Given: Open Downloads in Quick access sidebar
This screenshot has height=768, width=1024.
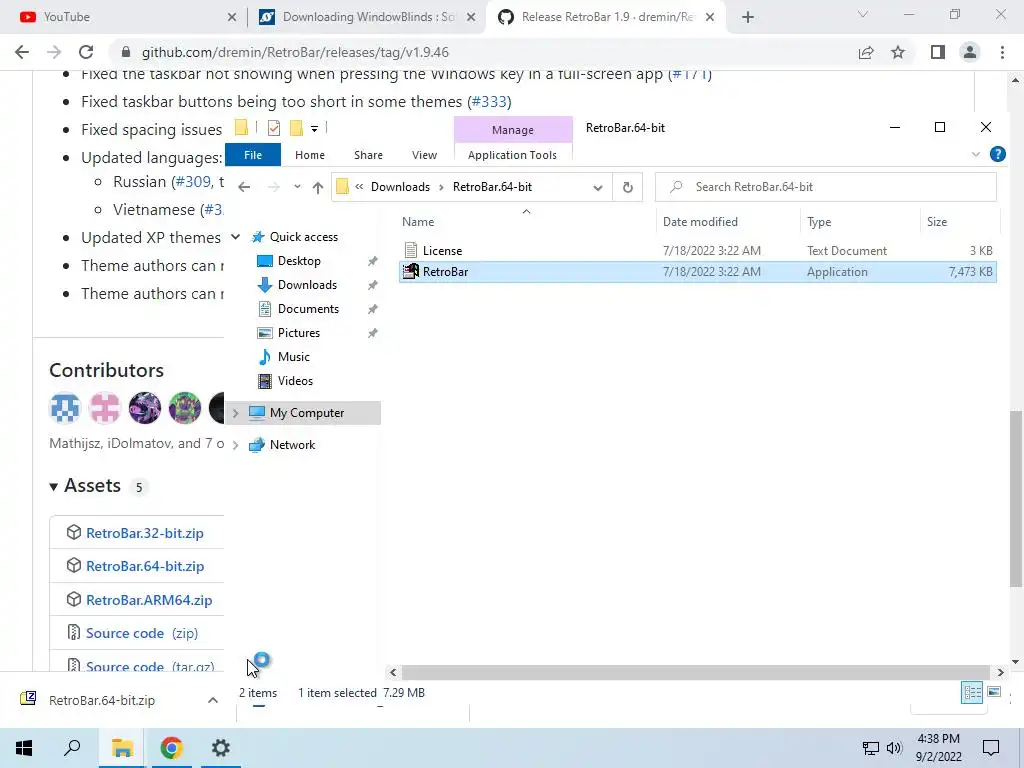Looking at the screenshot, I should pyautogui.click(x=307, y=285).
